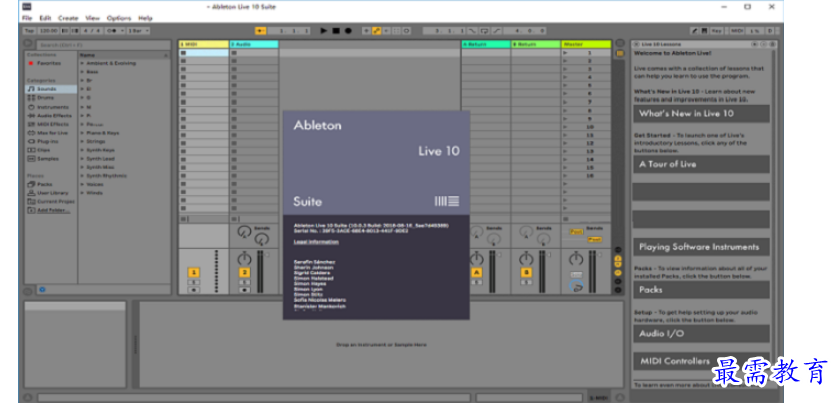The width and height of the screenshot is (836, 403).
Task: Click the Add Folder link
Action: point(53,210)
